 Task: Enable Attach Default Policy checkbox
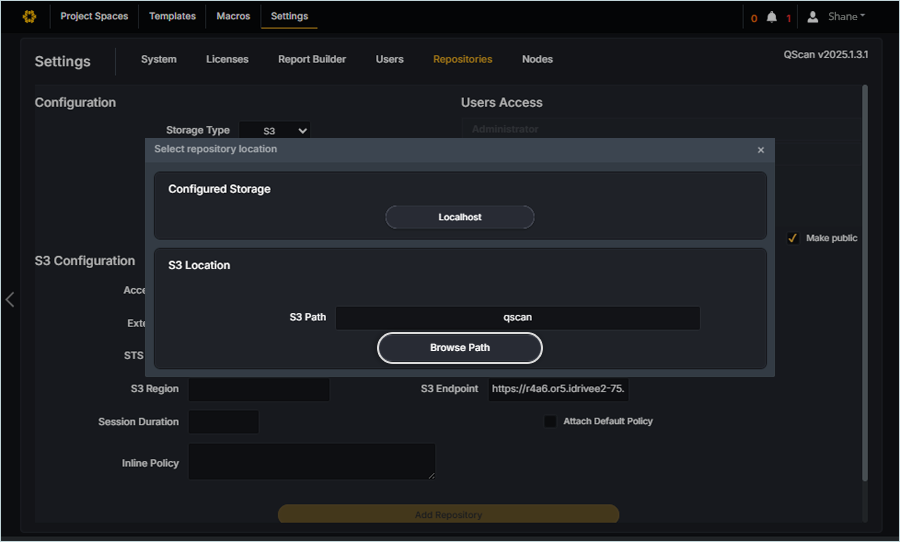[x=550, y=421]
